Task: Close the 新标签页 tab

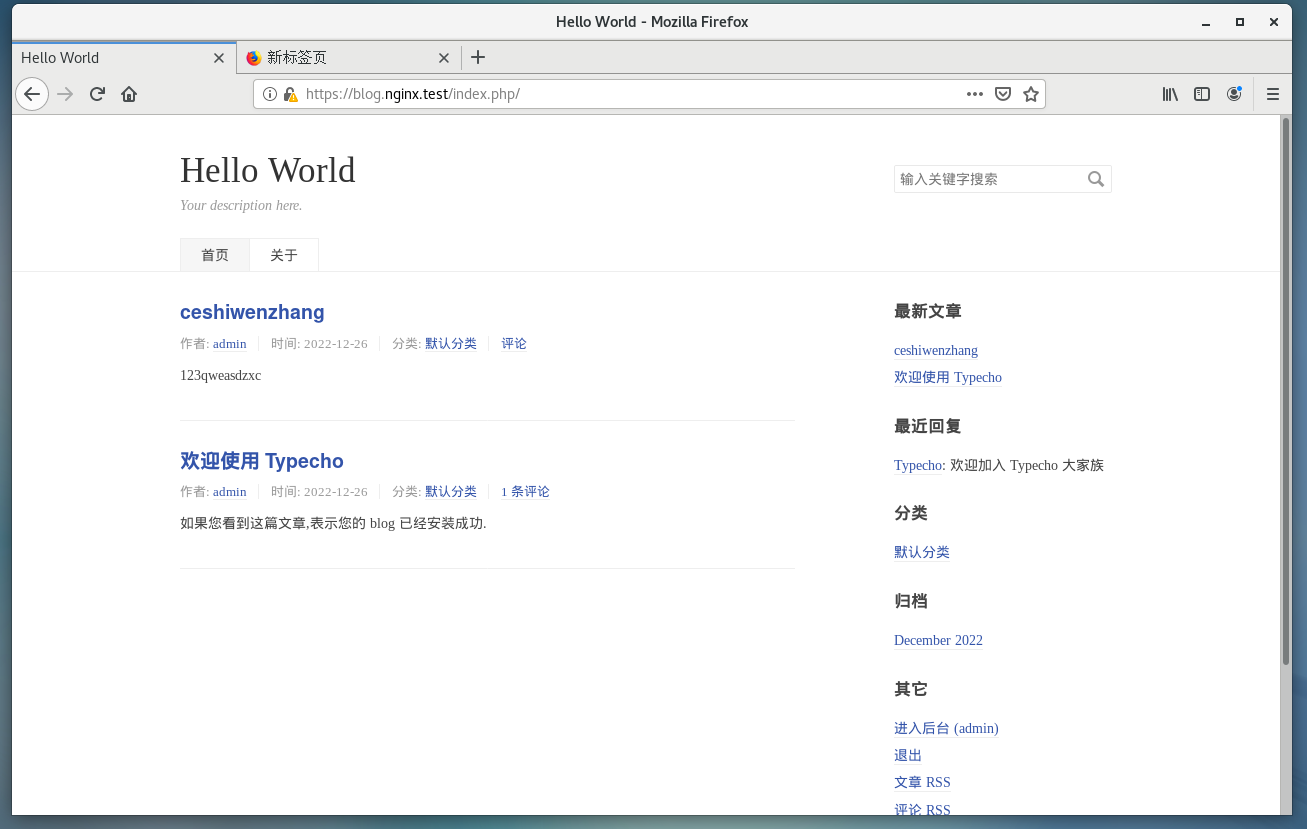Action: click(x=443, y=58)
